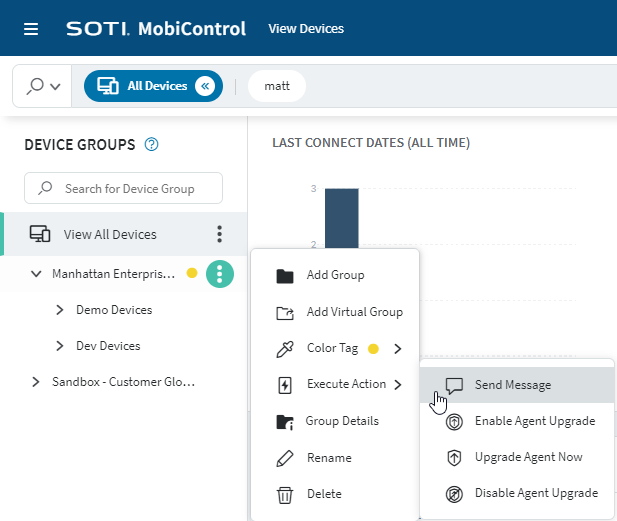
Task: Click Disable Agent Upgrade entry
Action: click(536, 493)
